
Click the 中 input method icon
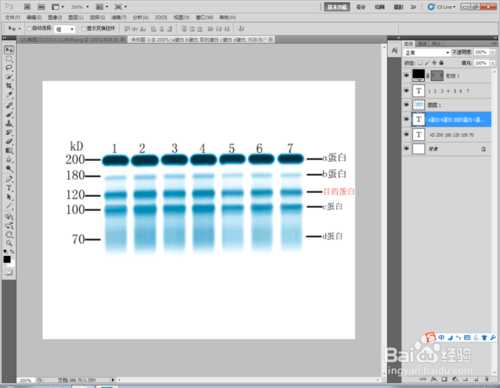tap(441, 337)
